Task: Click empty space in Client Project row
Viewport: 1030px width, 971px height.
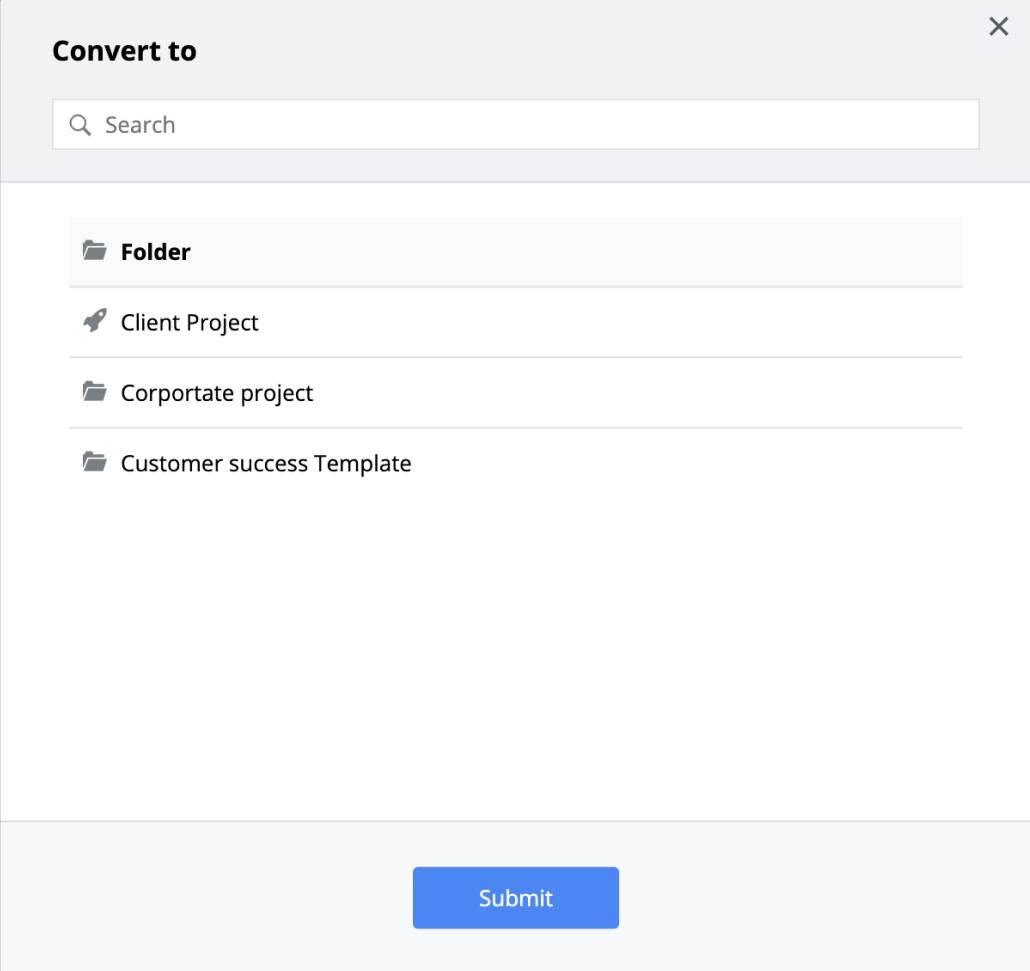Action: pos(611,323)
